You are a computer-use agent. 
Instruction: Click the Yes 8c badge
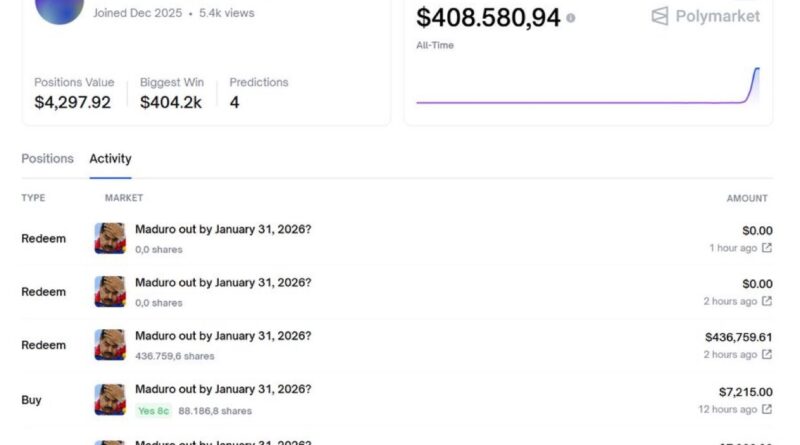pos(154,410)
